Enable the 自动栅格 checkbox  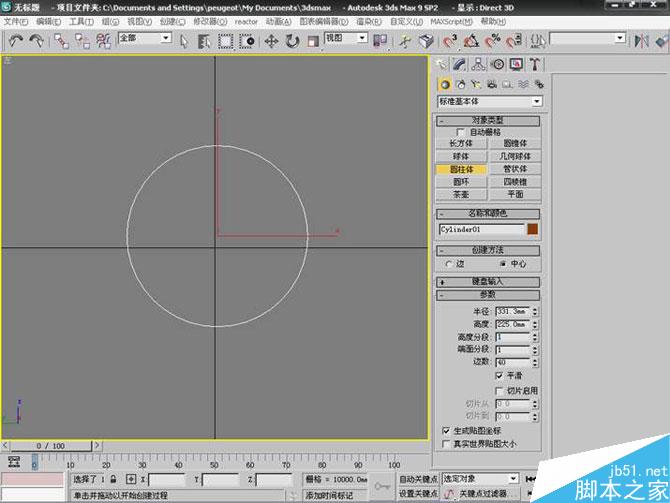461,132
